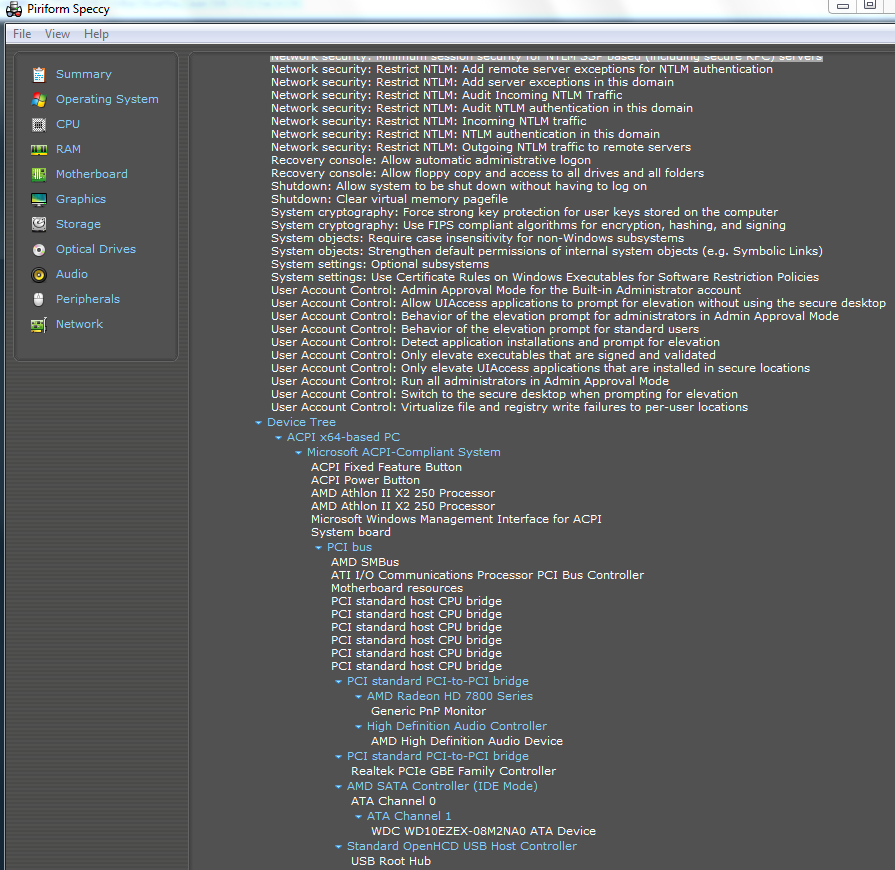Select the ATA Channel 0 entry
This screenshot has height=870, width=895.
tap(393, 801)
